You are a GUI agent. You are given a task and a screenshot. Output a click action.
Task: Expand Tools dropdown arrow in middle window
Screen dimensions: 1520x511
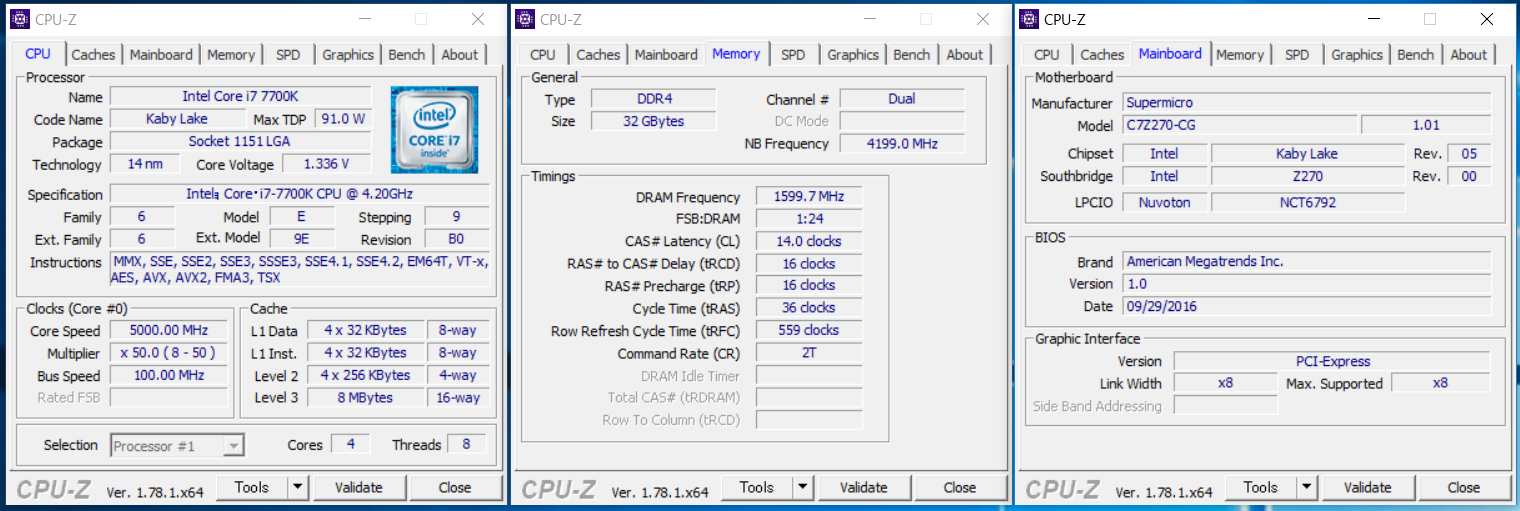coord(803,488)
